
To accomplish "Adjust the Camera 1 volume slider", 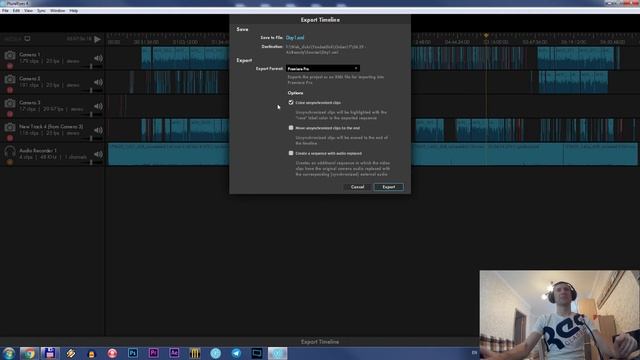I will pos(91,66).
